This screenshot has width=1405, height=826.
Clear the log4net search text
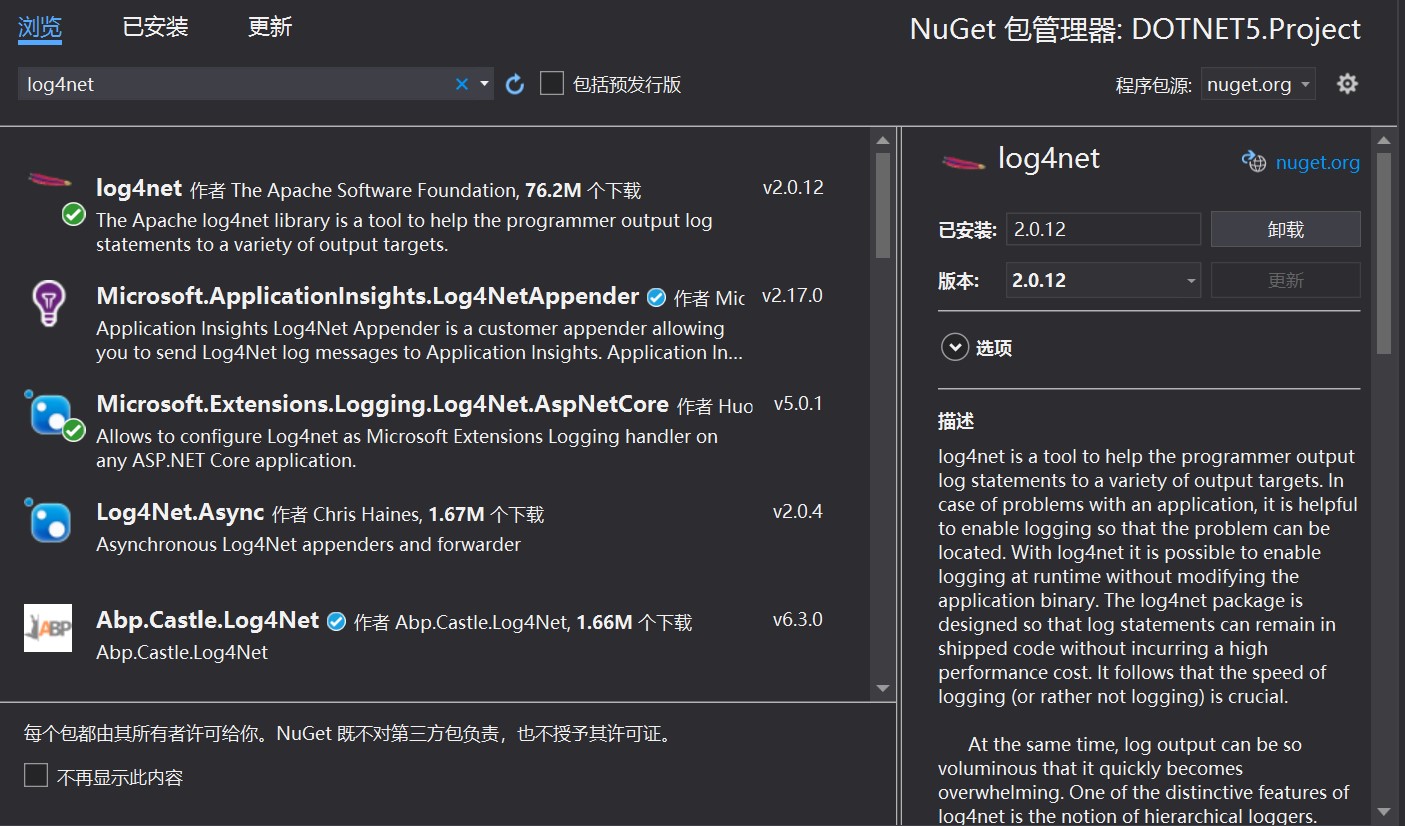[x=462, y=84]
